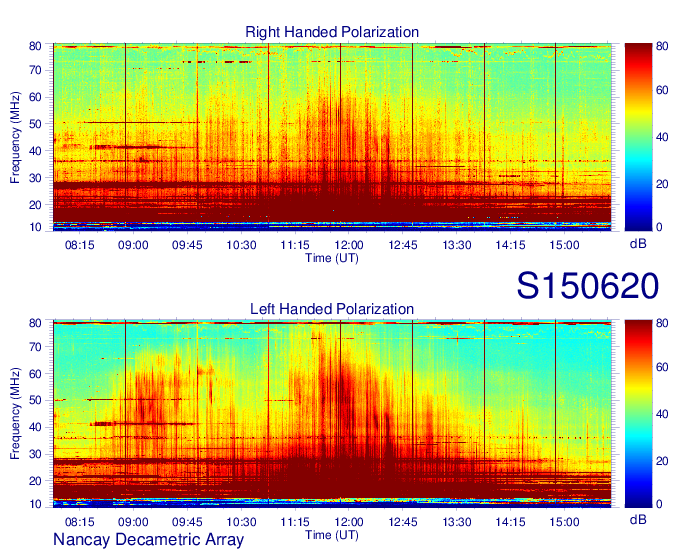Click the 13:30 tick label on the top plot
Viewport: 680px width, 552px height.
pyautogui.click(x=457, y=245)
